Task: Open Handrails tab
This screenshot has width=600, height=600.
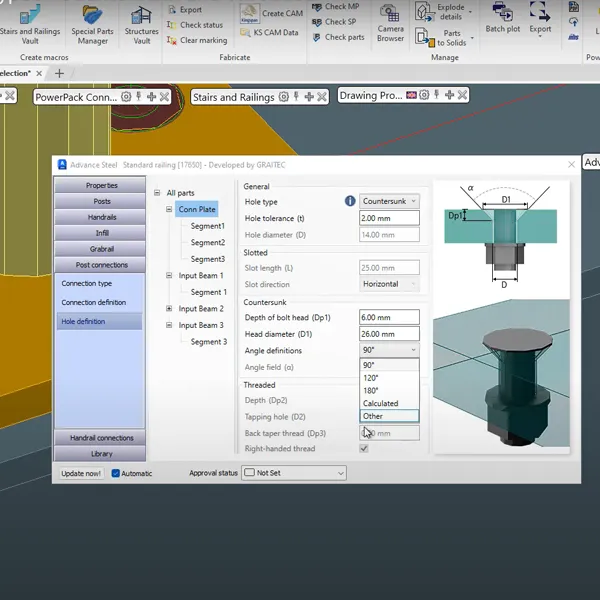Action: [100, 217]
